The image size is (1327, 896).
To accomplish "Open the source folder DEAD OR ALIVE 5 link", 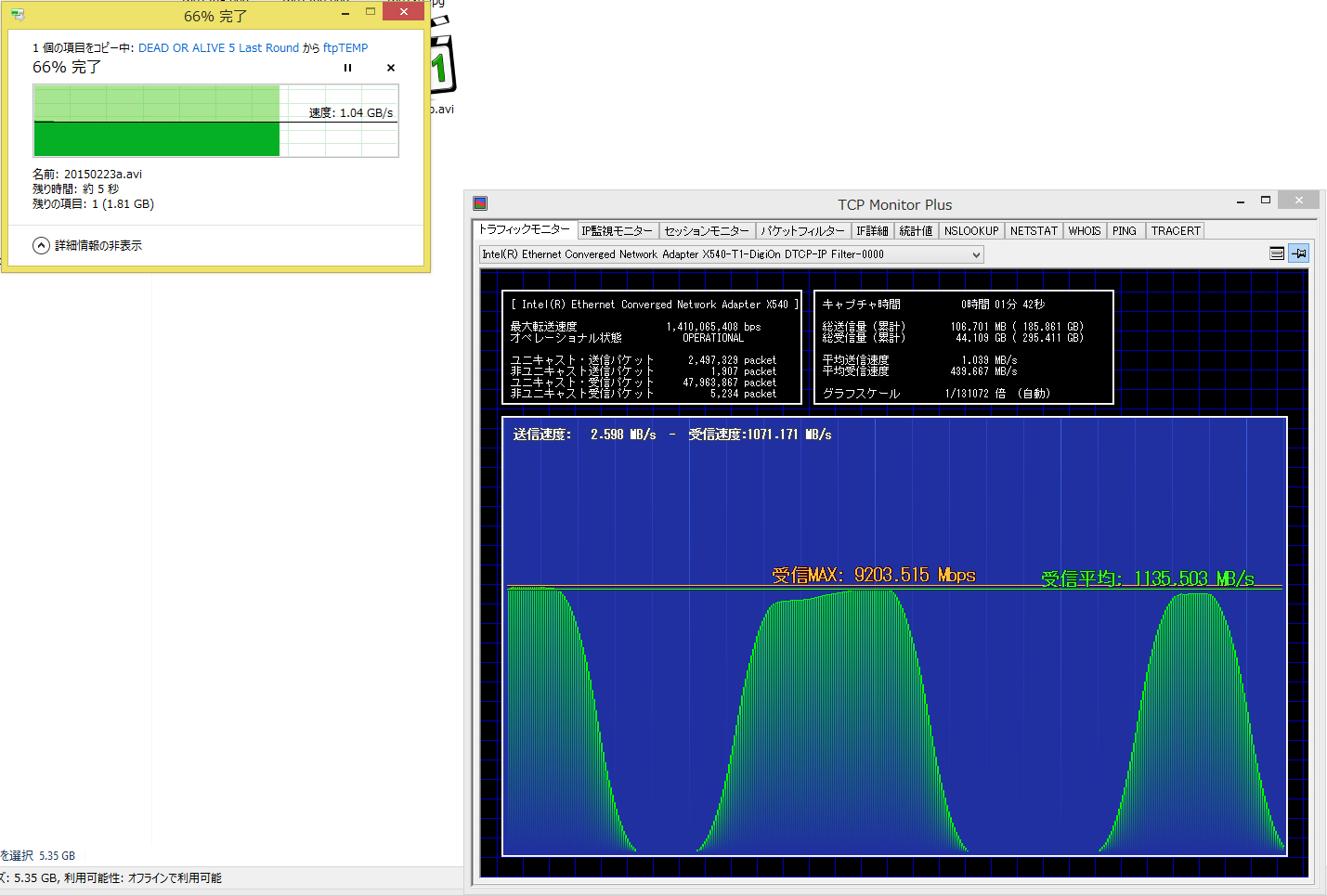I will (218, 48).
